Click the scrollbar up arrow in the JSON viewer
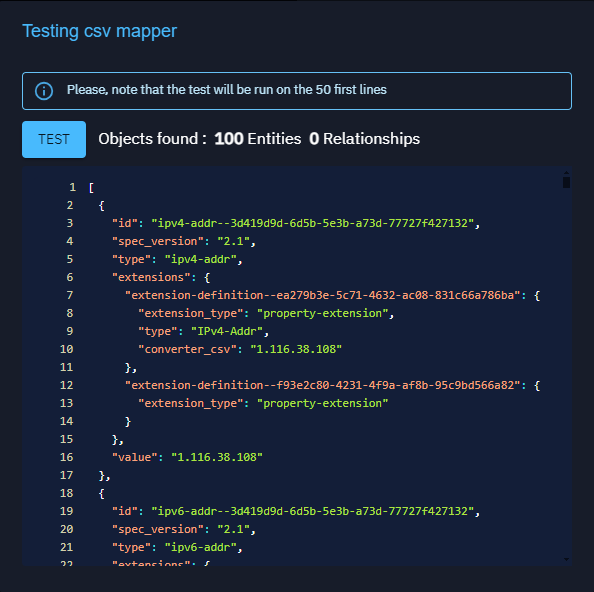Screen dimensions: 594x592 (x=566, y=173)
